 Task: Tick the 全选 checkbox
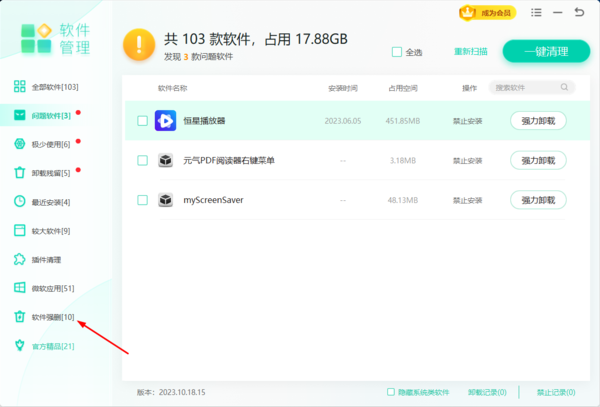point(397,52)
